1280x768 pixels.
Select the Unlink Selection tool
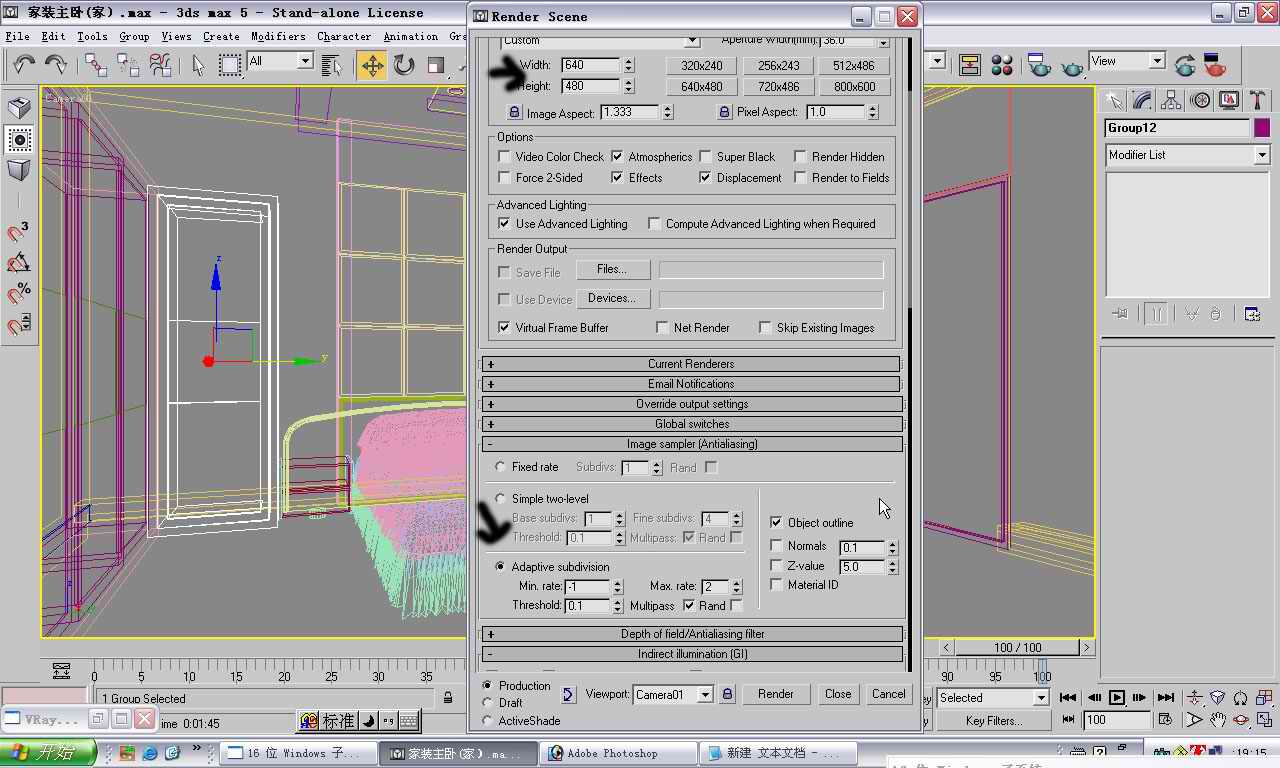pyautogui.click(x=128, y=65)
